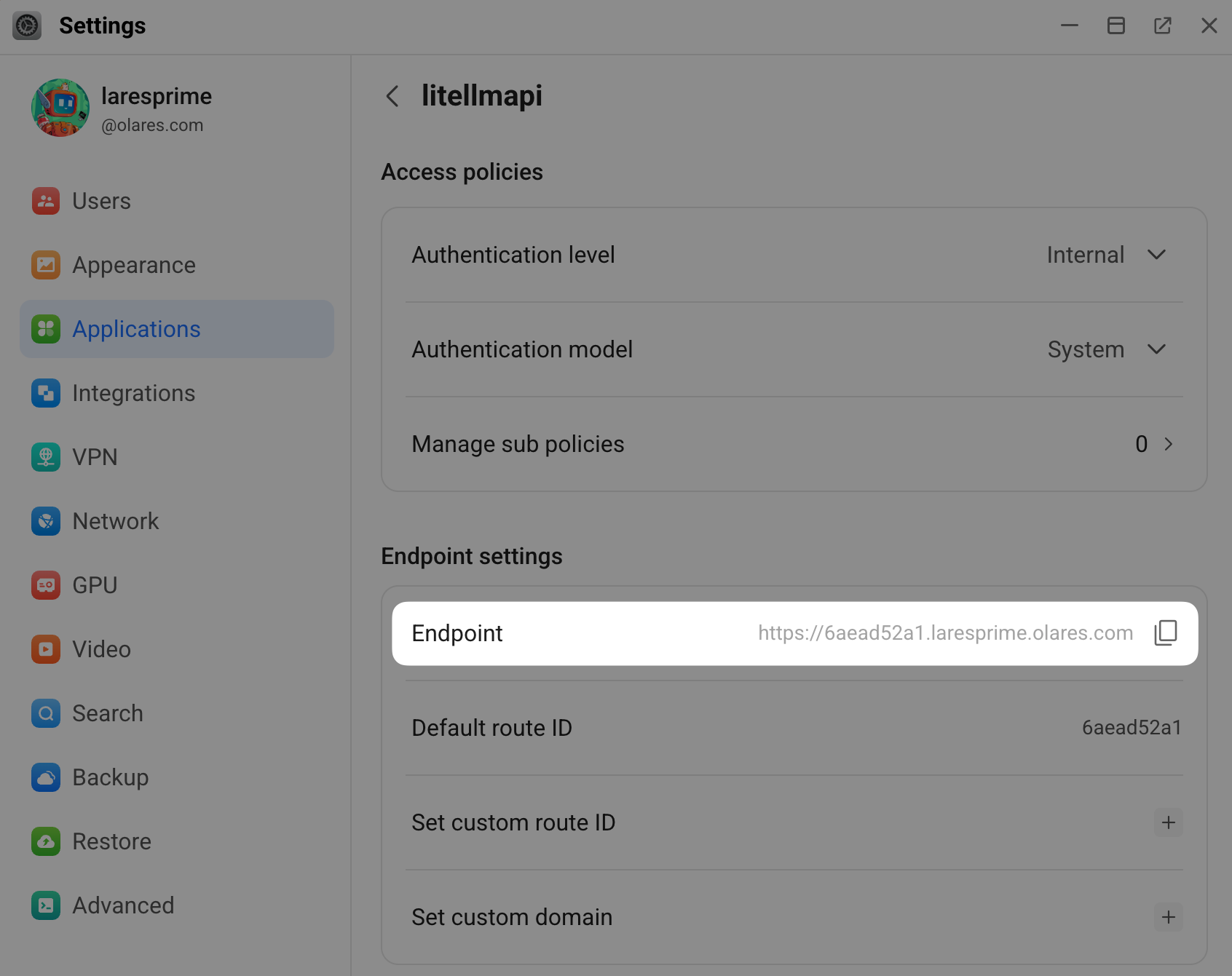Expand Manage sub policies chevron

pos(1168,444)
